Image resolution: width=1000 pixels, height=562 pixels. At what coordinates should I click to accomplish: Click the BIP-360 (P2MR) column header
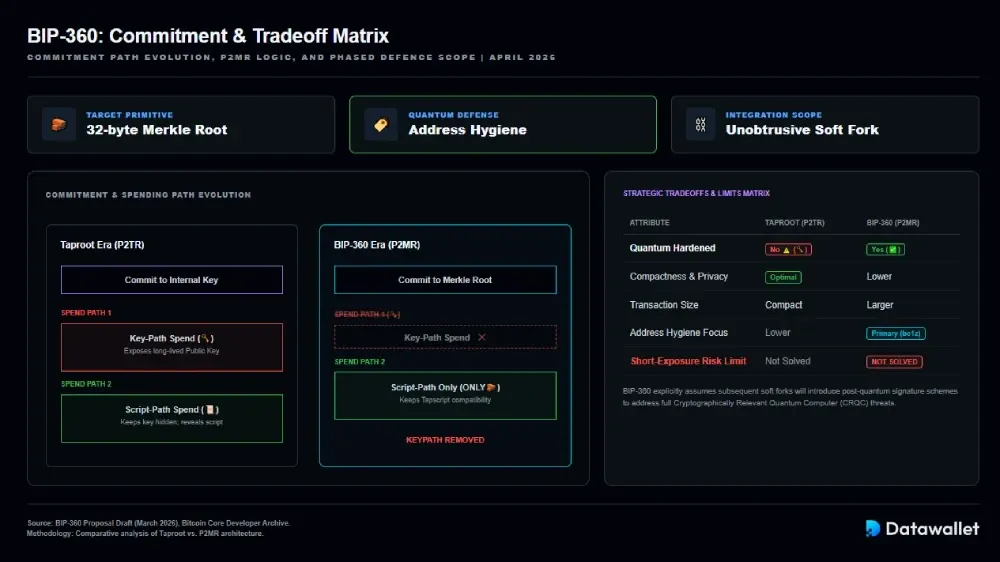click(x=893, y=223)
